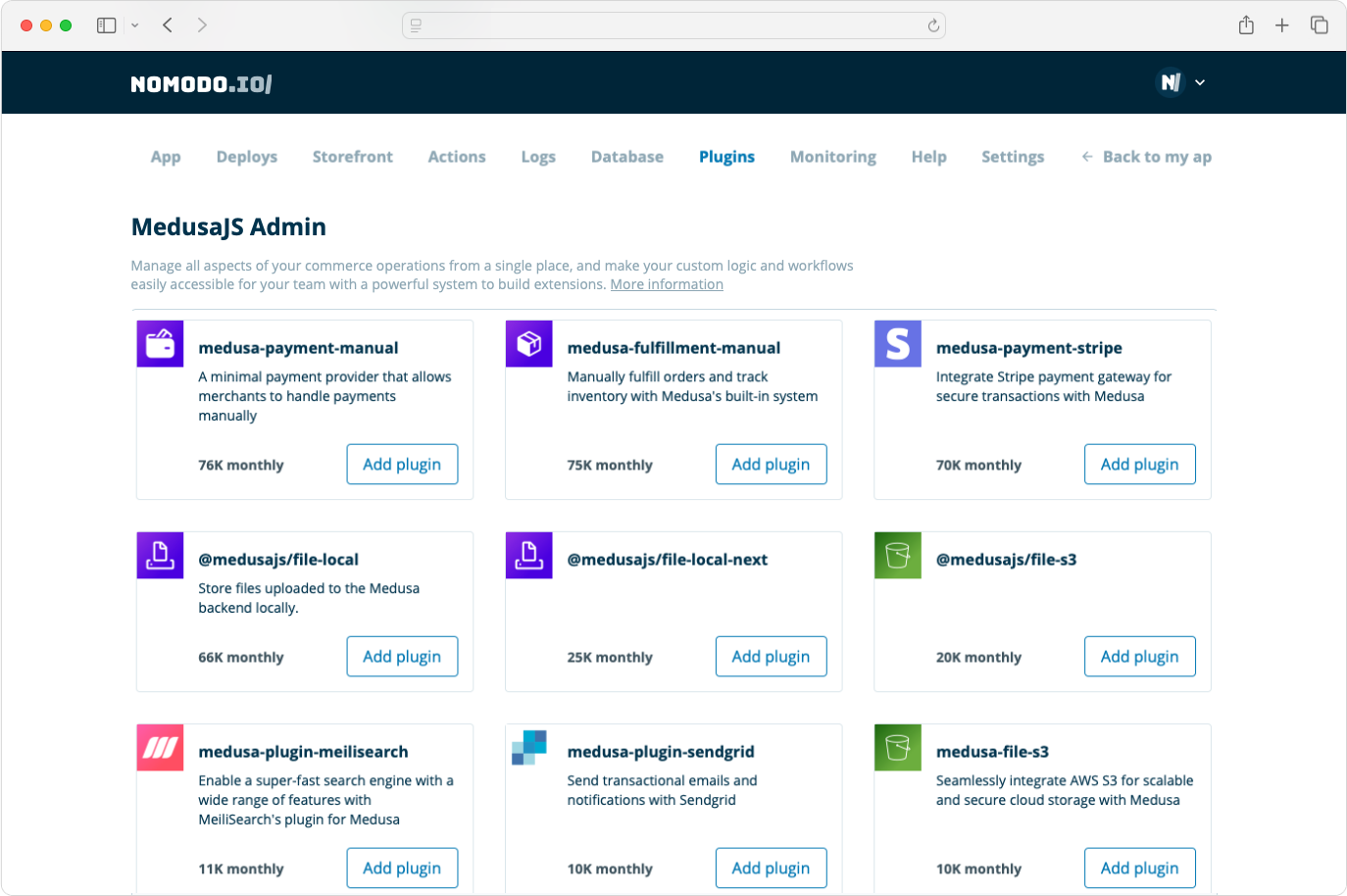Switch to the Logs tab

point(538,157)
